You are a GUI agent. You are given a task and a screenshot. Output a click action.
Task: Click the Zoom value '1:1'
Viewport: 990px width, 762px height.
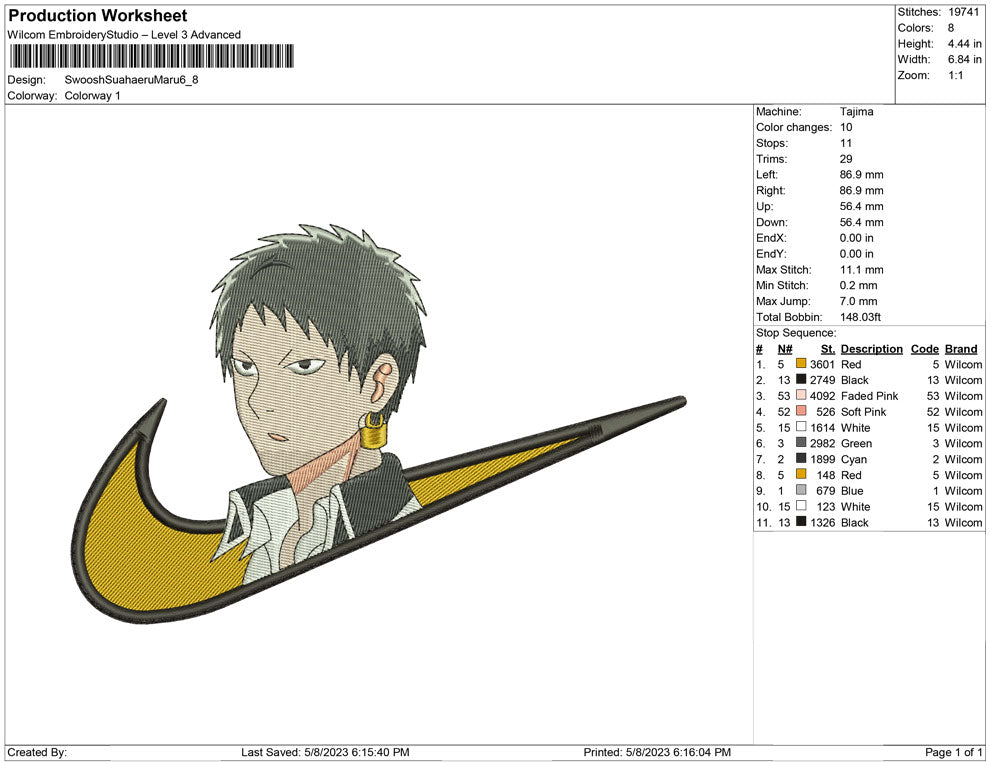(955, 75)
